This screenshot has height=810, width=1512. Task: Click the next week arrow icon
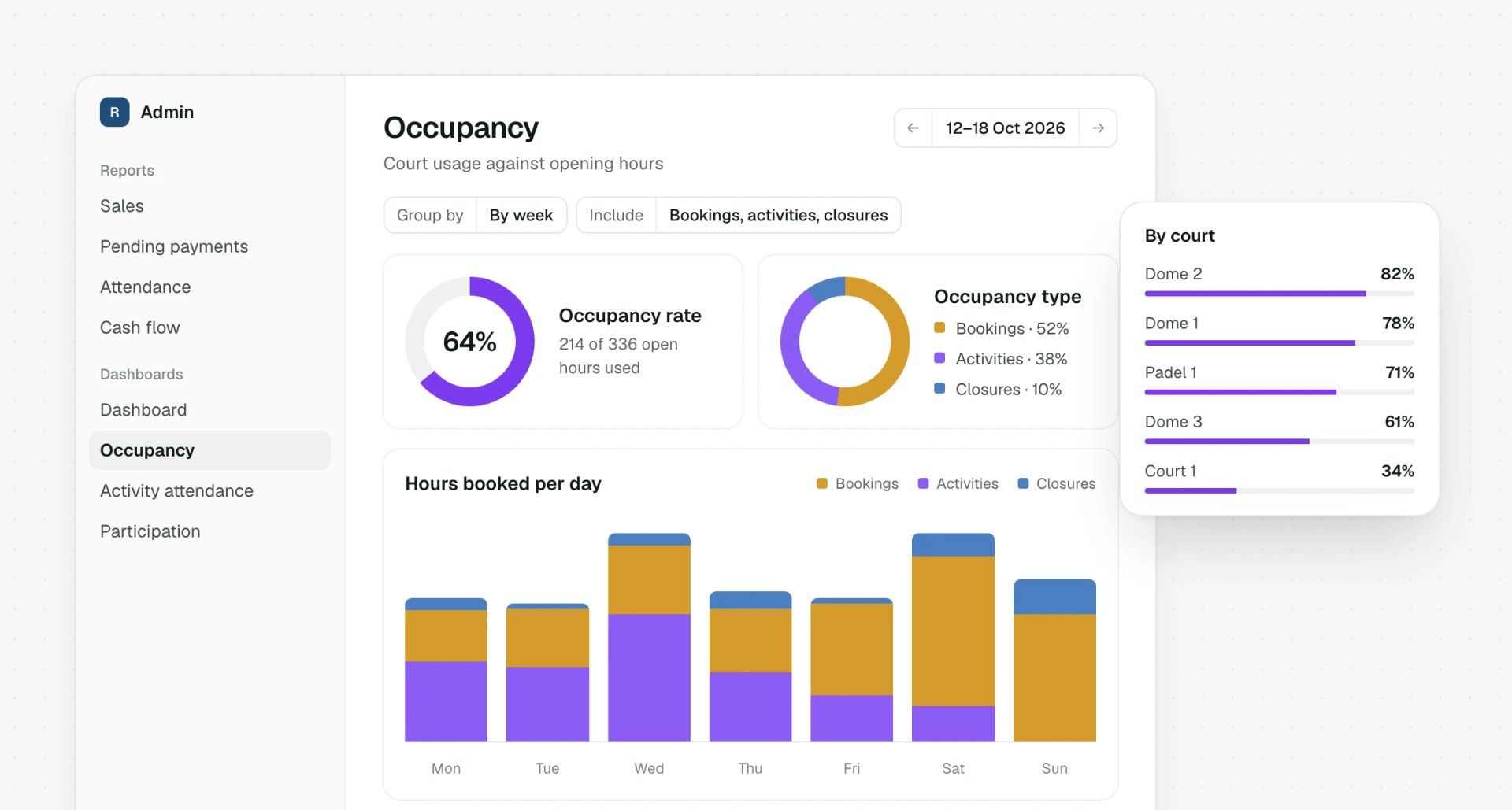tap(1098, 128)
